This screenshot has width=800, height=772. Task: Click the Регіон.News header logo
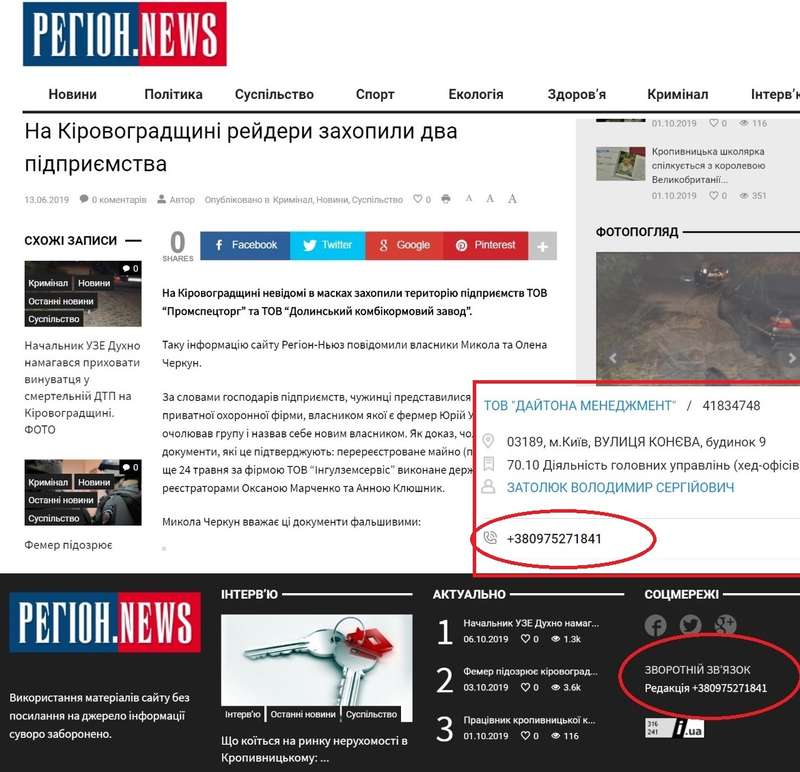[x=124, y=34]
